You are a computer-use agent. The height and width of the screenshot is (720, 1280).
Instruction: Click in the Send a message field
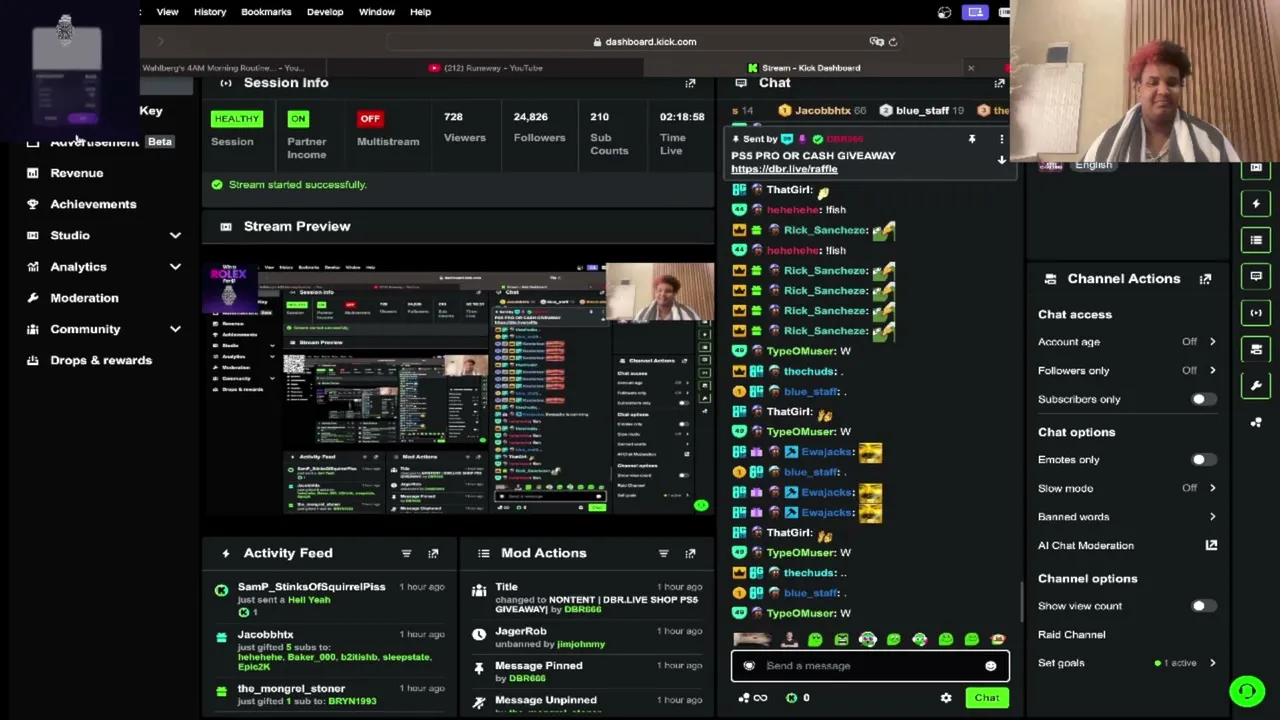click(870, 666)
